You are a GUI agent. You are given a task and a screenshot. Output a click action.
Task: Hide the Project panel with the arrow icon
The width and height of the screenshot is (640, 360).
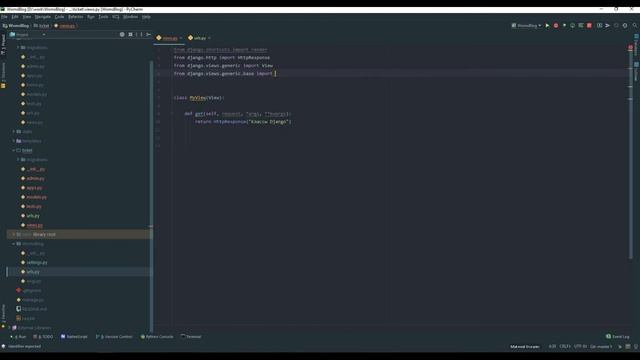(148, 35)
